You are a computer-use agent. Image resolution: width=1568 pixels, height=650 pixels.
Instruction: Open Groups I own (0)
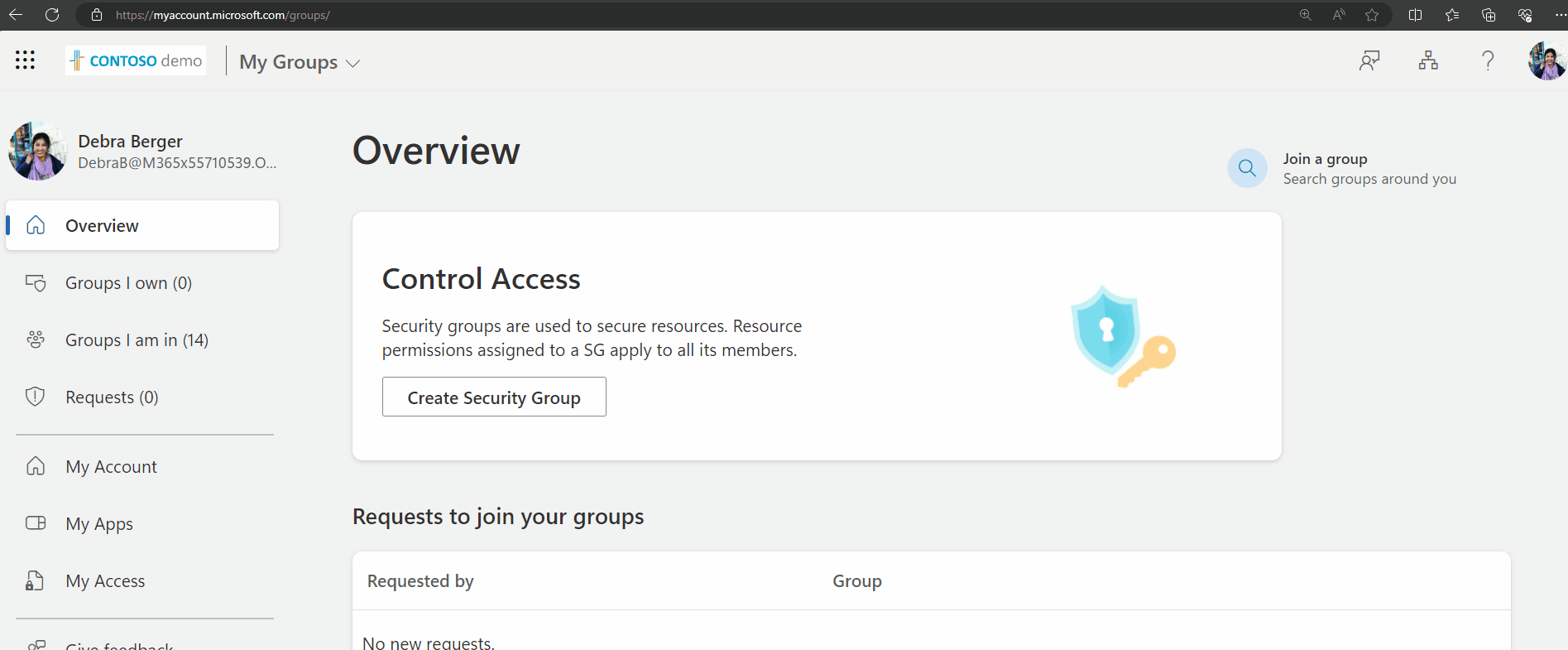(128, 283)
